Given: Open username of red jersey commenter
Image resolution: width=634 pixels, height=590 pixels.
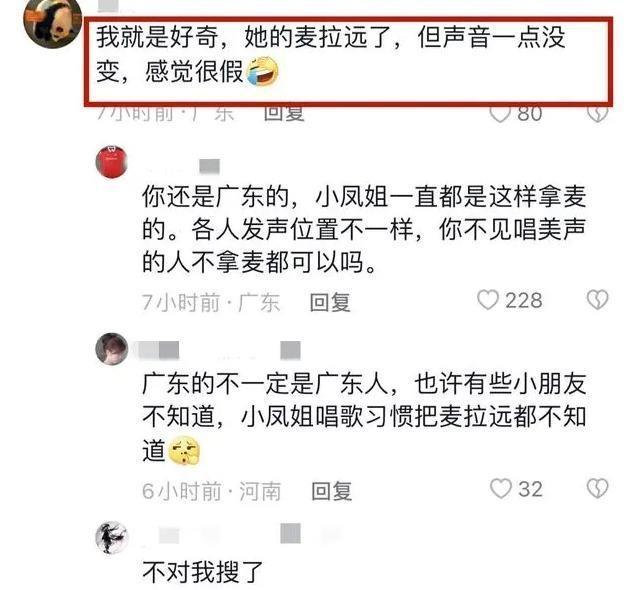Looking at the screenshot, I should pos(181,167).
